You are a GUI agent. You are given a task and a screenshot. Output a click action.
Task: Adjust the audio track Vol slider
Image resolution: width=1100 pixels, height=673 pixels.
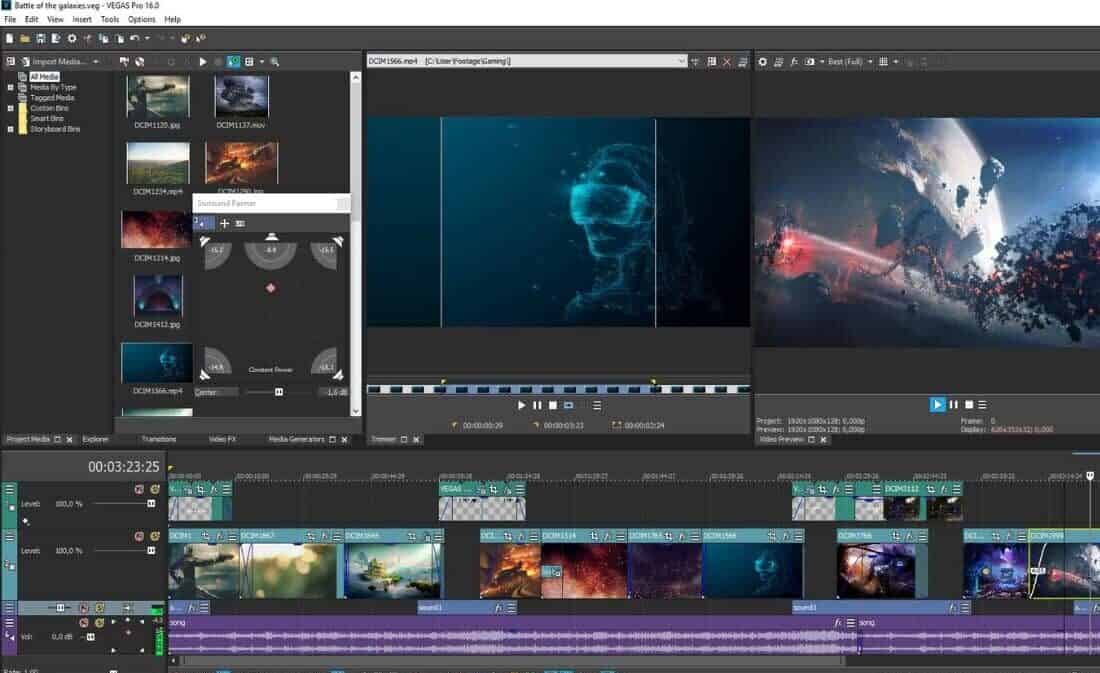coord(90,637)
